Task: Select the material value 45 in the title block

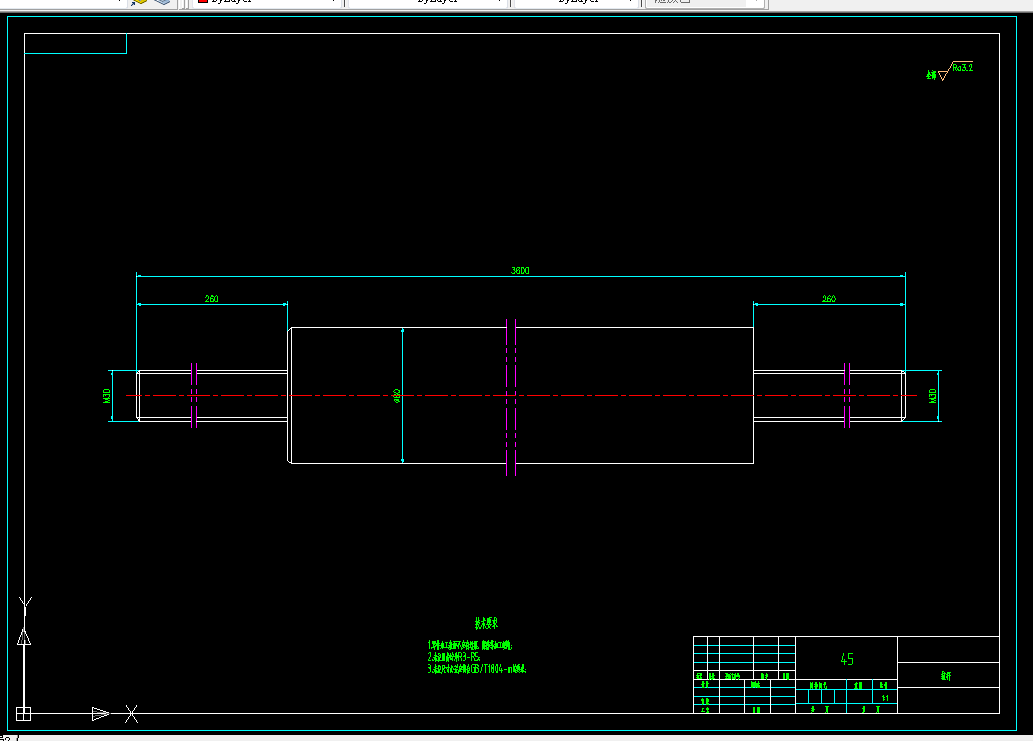Action: coord(847,659)
